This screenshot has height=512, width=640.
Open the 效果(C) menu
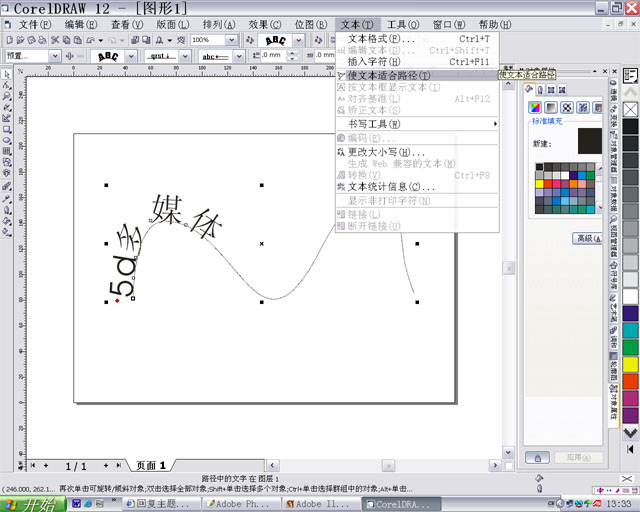(x=264, y=25)
